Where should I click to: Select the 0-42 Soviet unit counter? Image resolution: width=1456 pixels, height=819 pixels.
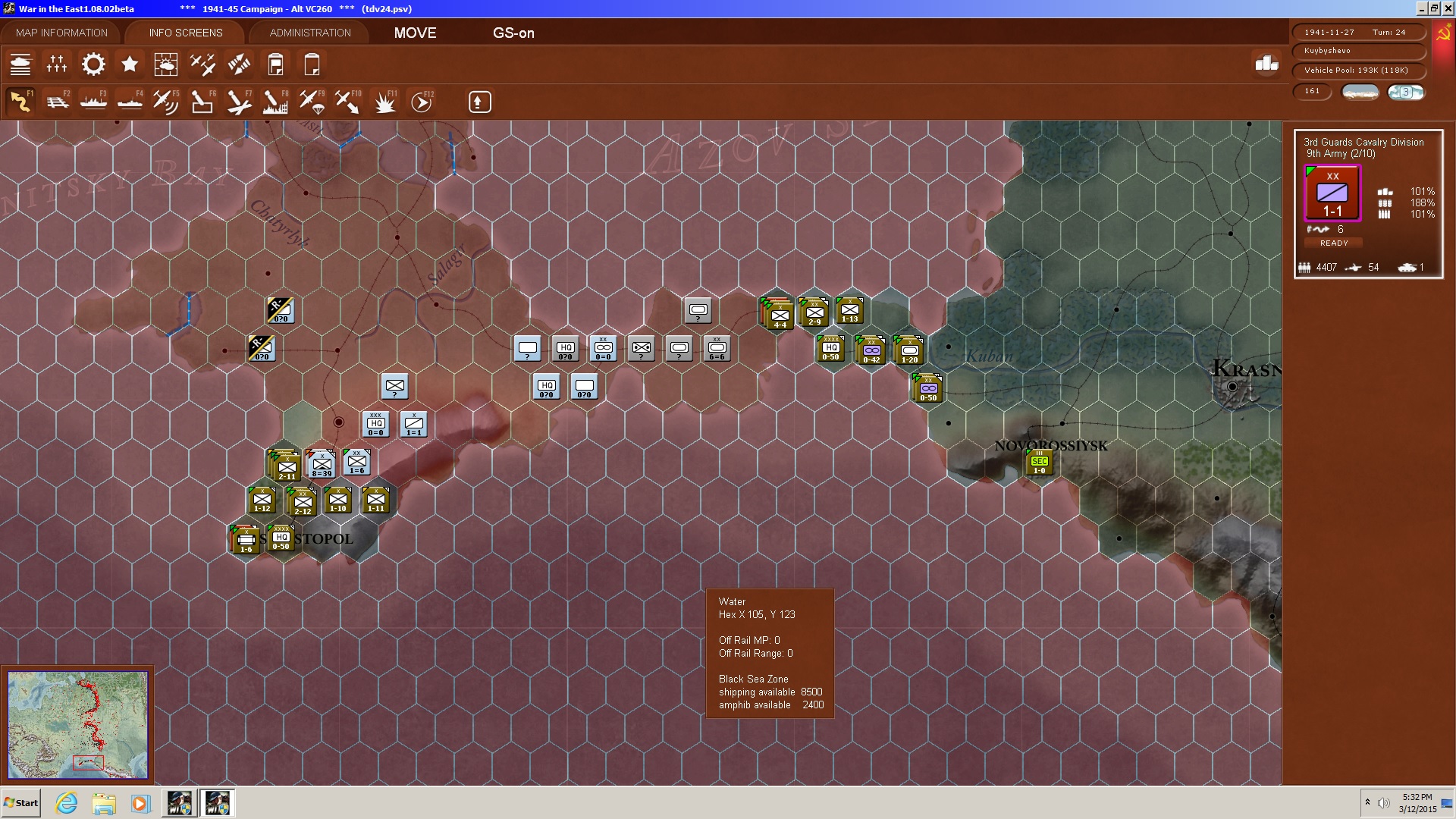click(871, 350)
